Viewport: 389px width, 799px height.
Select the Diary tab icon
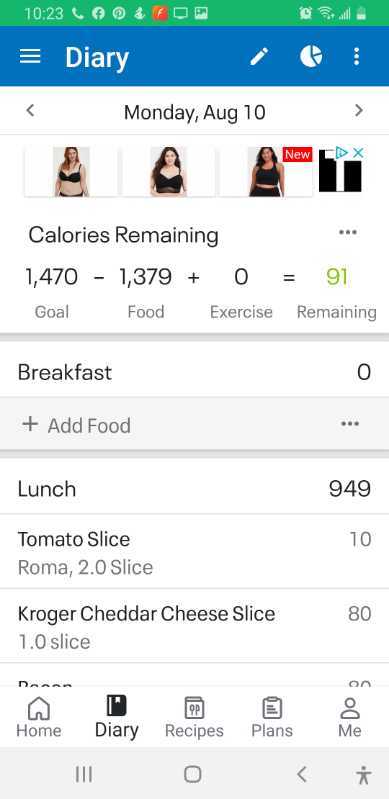coord(116,706)
